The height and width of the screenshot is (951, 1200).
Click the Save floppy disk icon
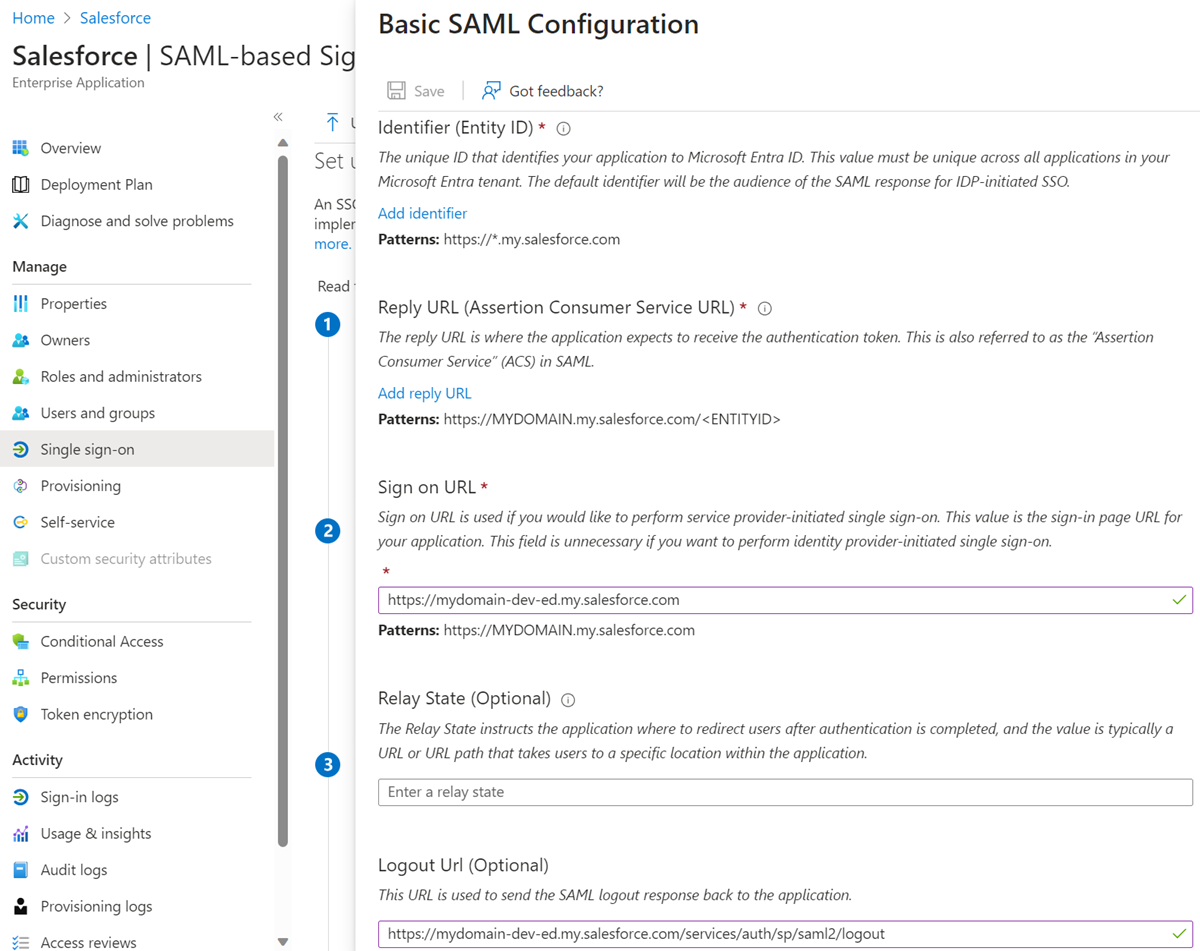[x=396, y=91]
